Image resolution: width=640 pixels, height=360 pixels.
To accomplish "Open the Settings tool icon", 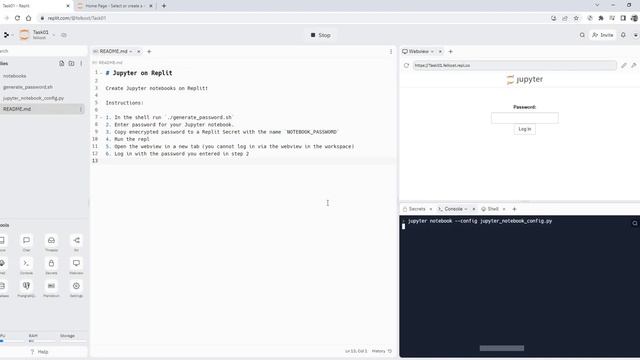I will pos(76,286).
